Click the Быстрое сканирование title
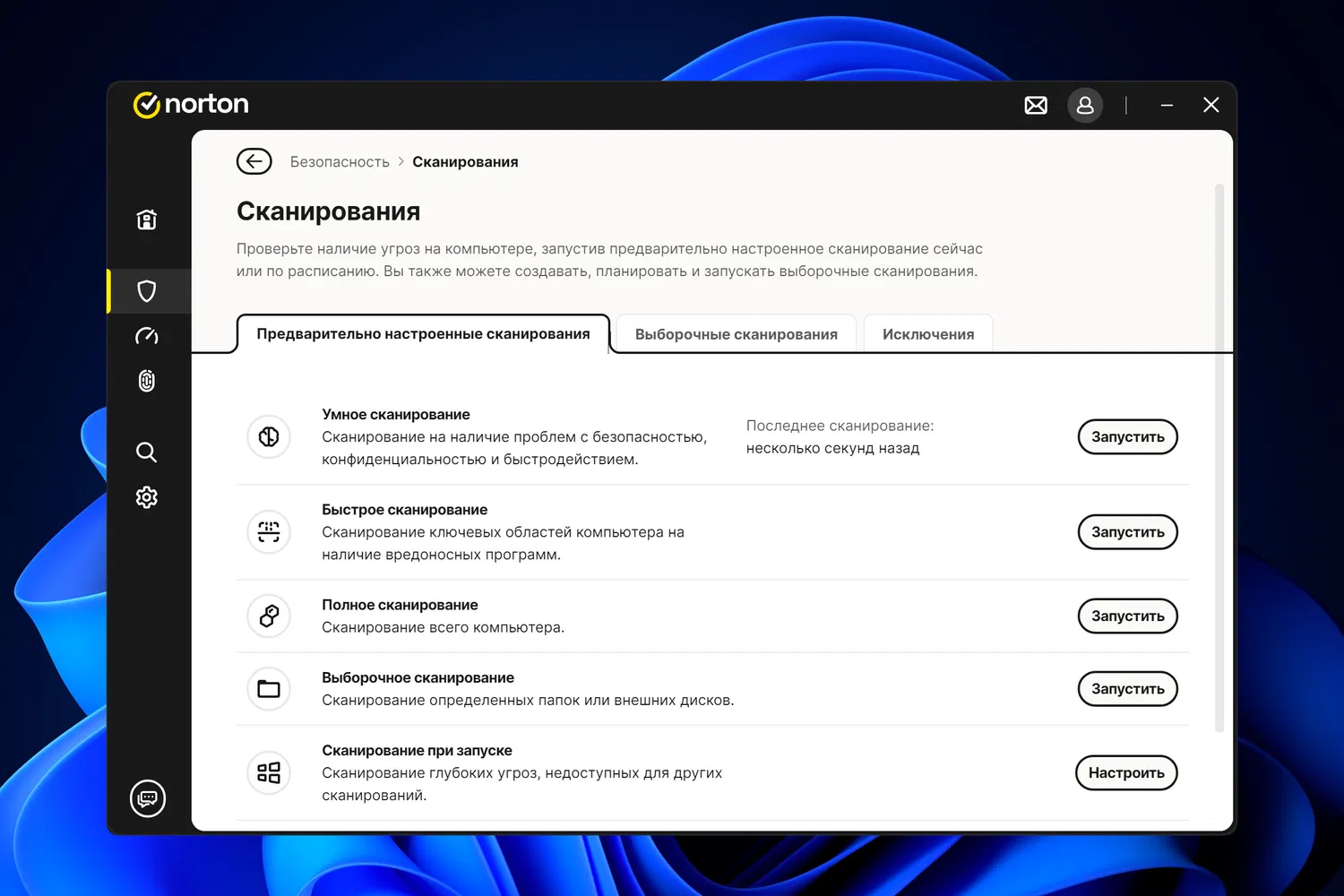This screenshot has width=1344, height=896. [x=405, y=510]
